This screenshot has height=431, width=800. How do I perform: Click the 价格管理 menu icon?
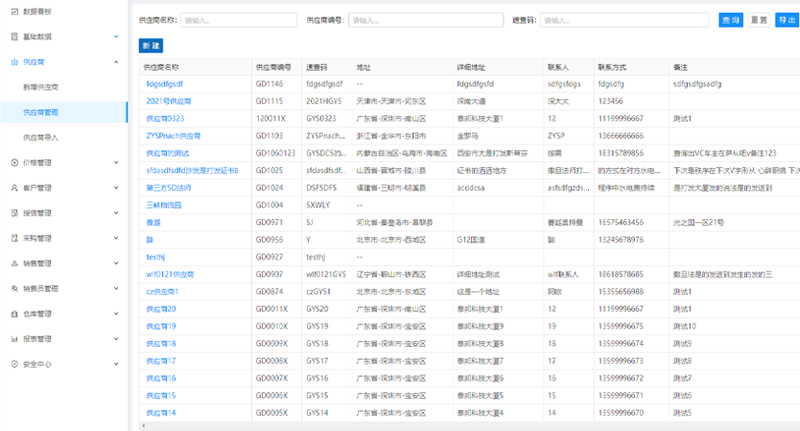click(x=14, y=163)
